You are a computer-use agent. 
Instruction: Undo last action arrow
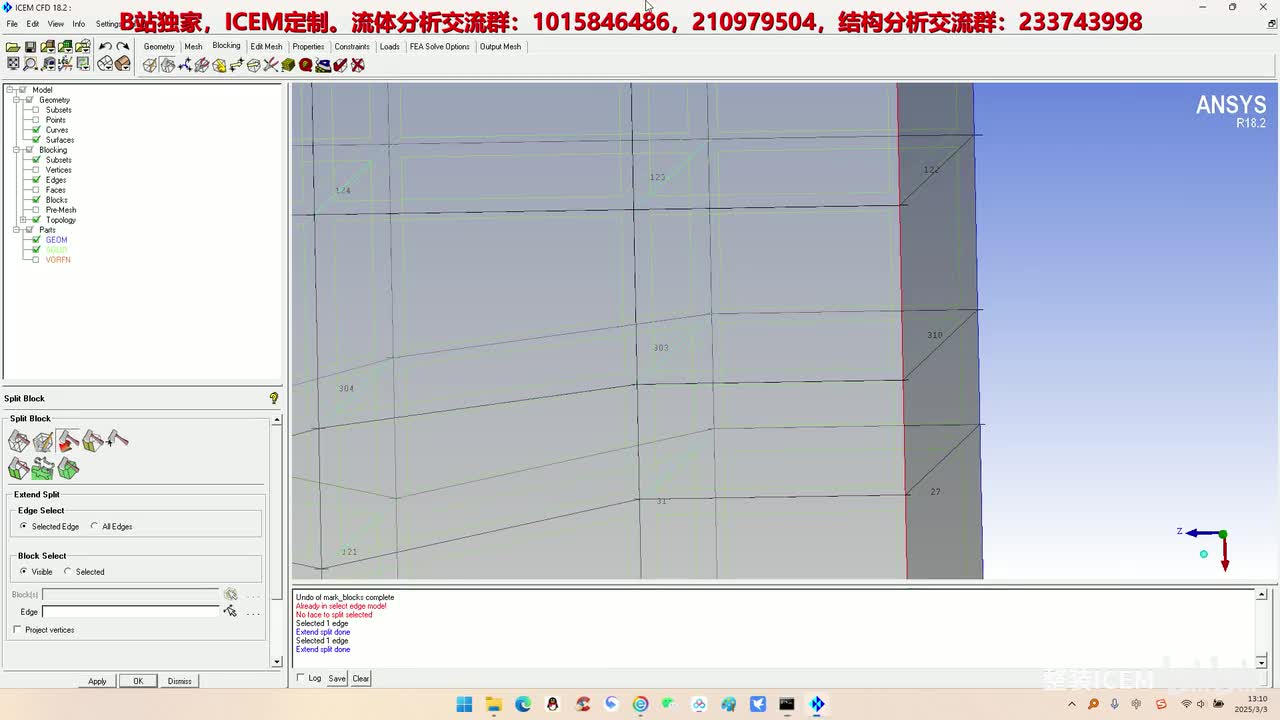[105, 47]
